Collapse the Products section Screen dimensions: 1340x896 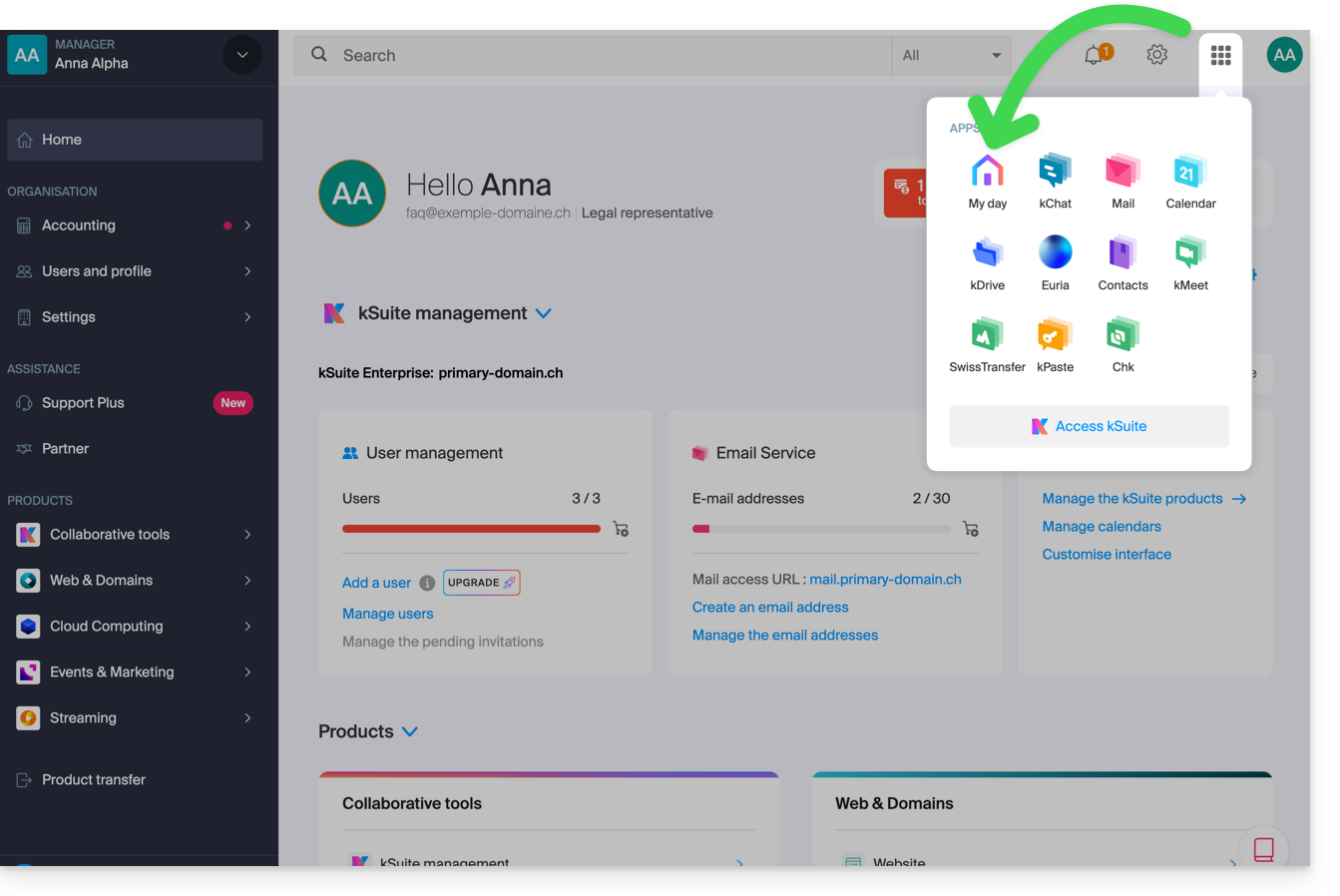point(410,731)
